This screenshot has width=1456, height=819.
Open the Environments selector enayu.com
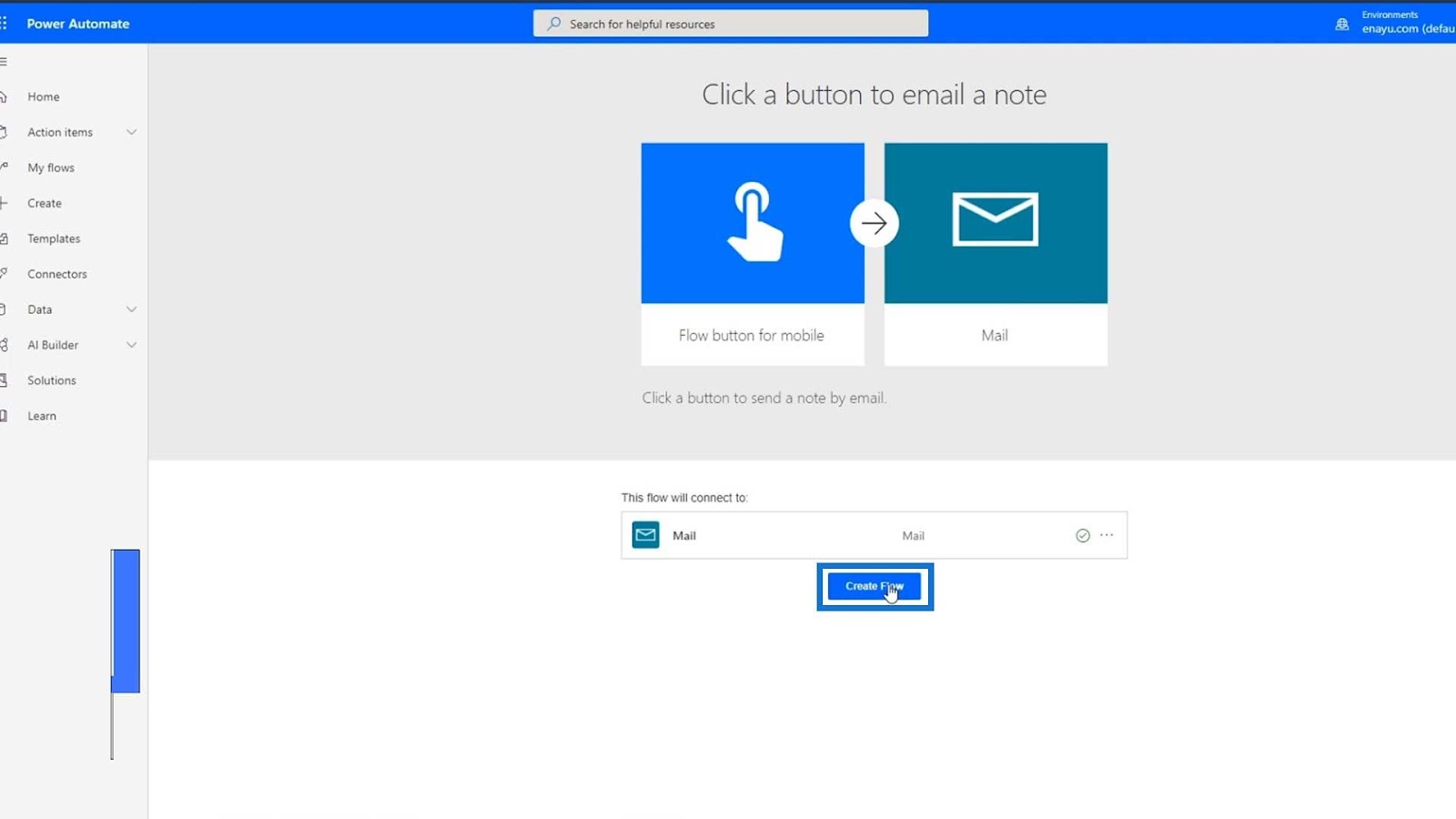tap(1408, 23)
